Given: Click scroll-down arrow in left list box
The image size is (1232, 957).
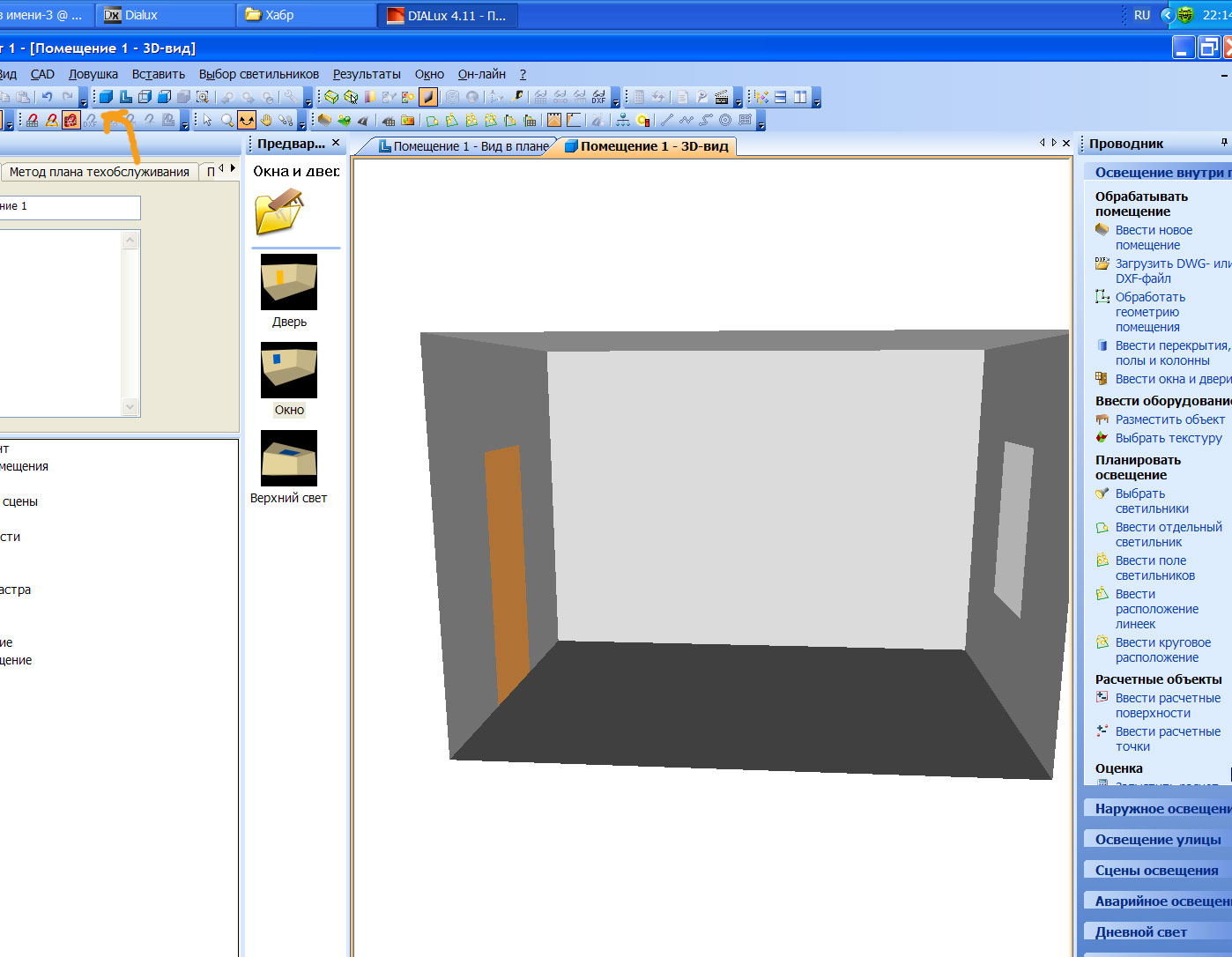Looking at the screenshot, I should (130, 407).
